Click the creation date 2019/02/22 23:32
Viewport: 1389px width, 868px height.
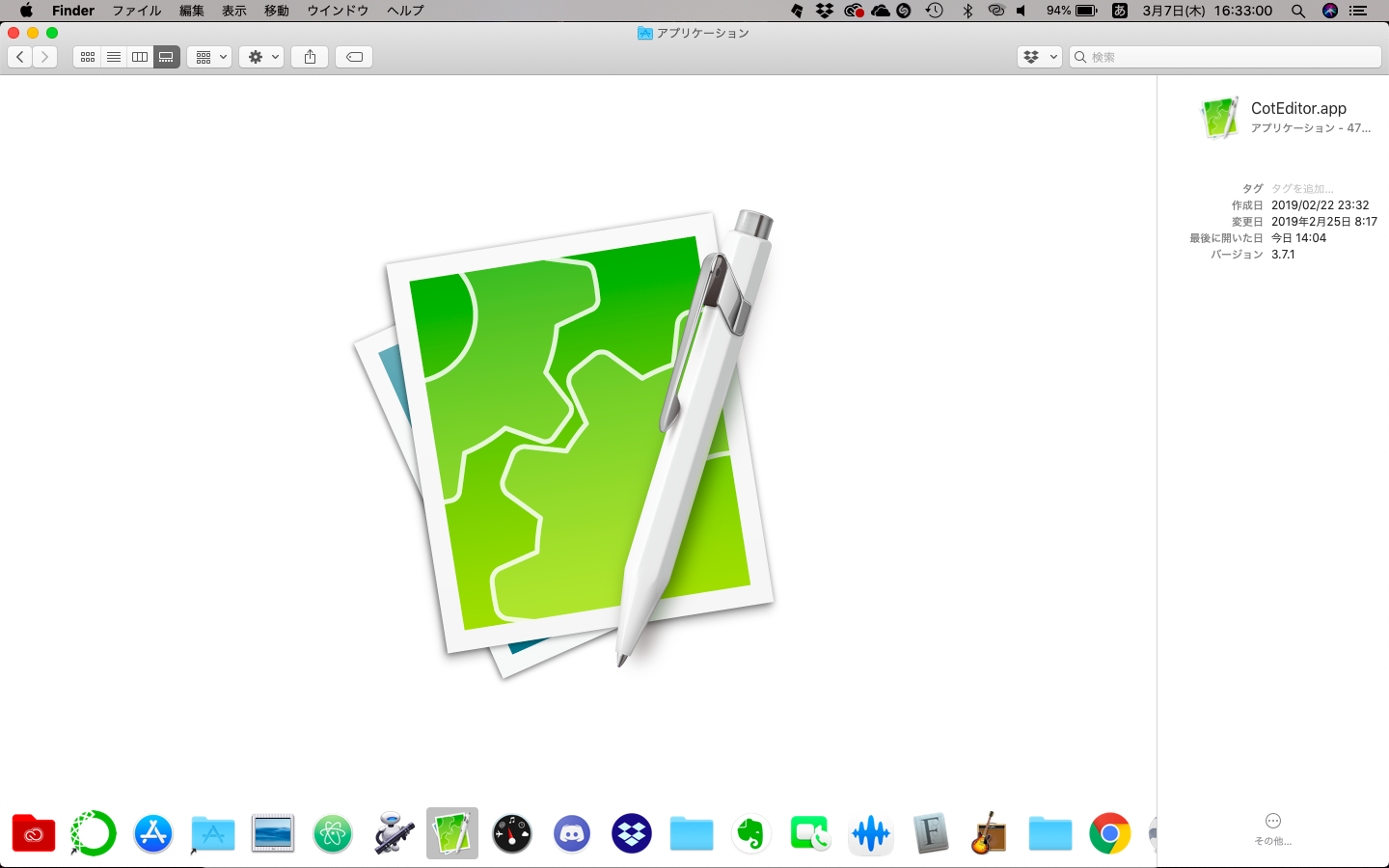point(1320,205)
